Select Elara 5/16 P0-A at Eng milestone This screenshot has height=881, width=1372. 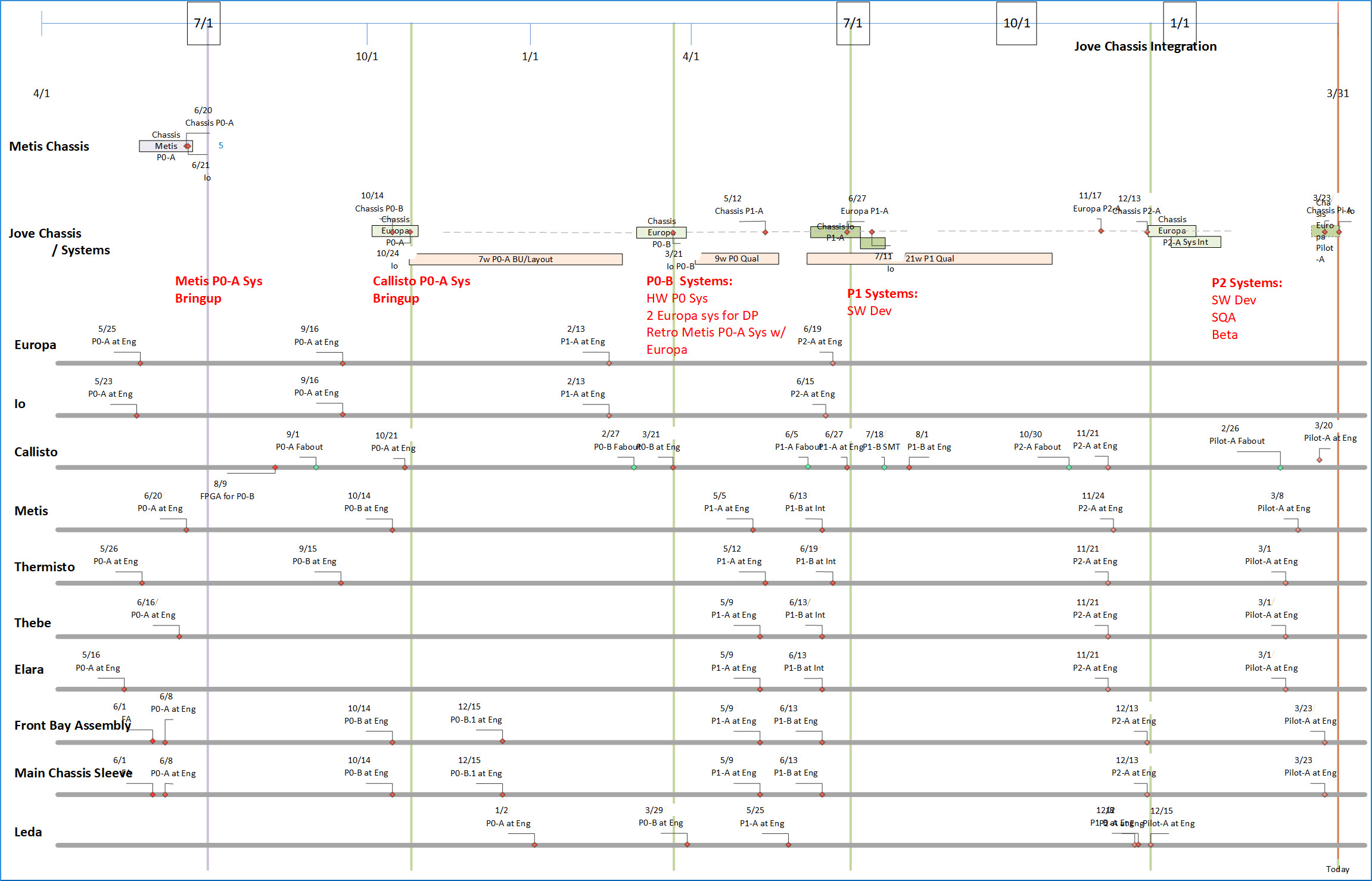(x=124, y=689)
